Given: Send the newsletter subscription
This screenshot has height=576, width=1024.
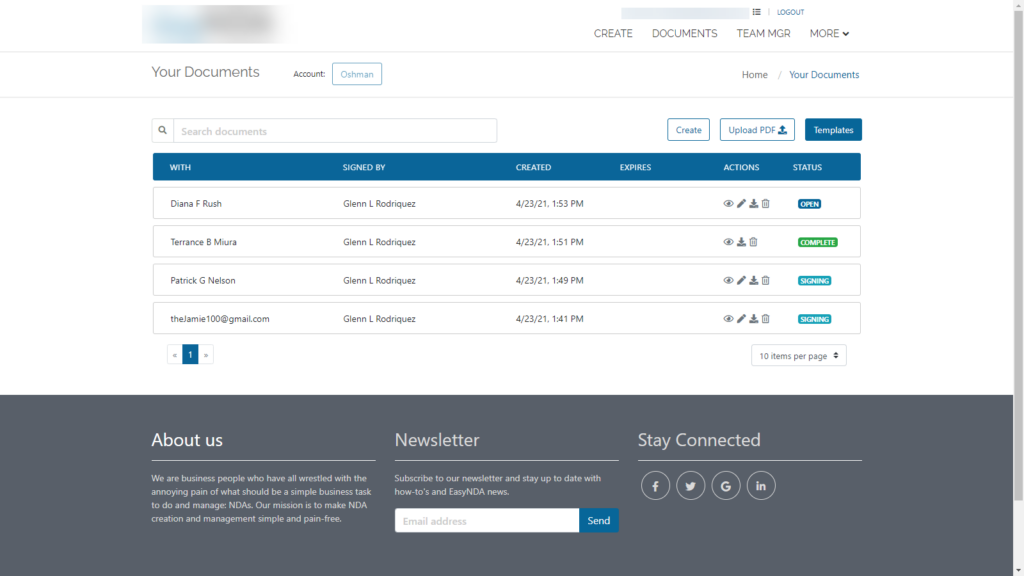Looking at the screenshot, I should (x=598, y=520).
